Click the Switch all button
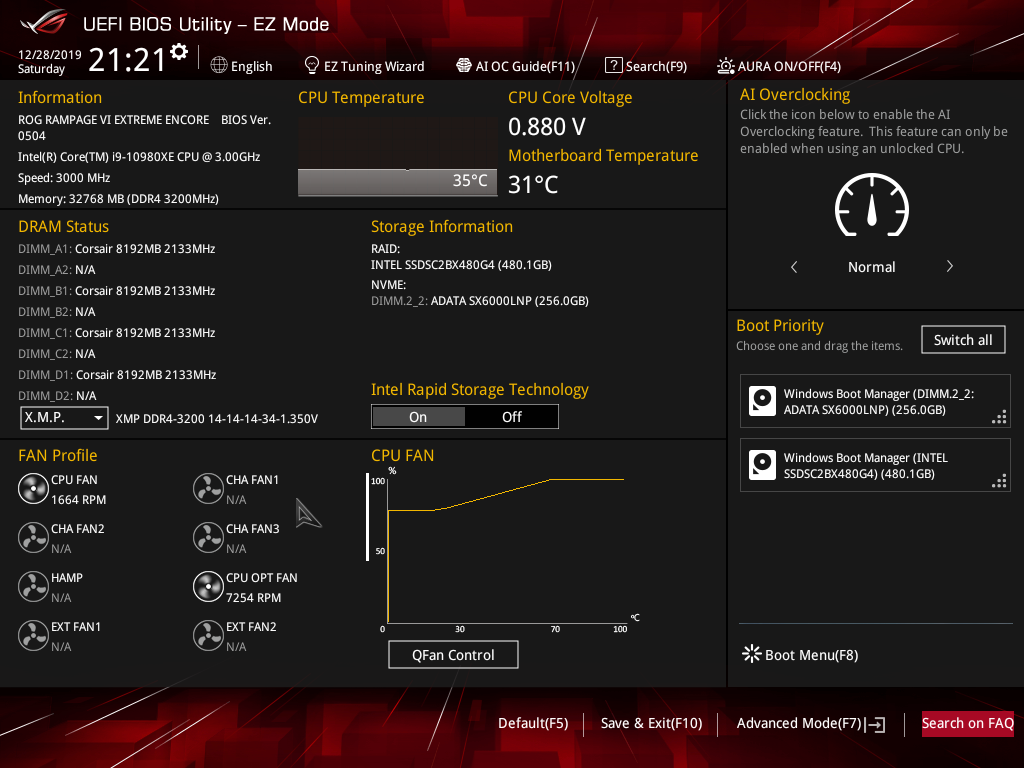 coord(963,340)
